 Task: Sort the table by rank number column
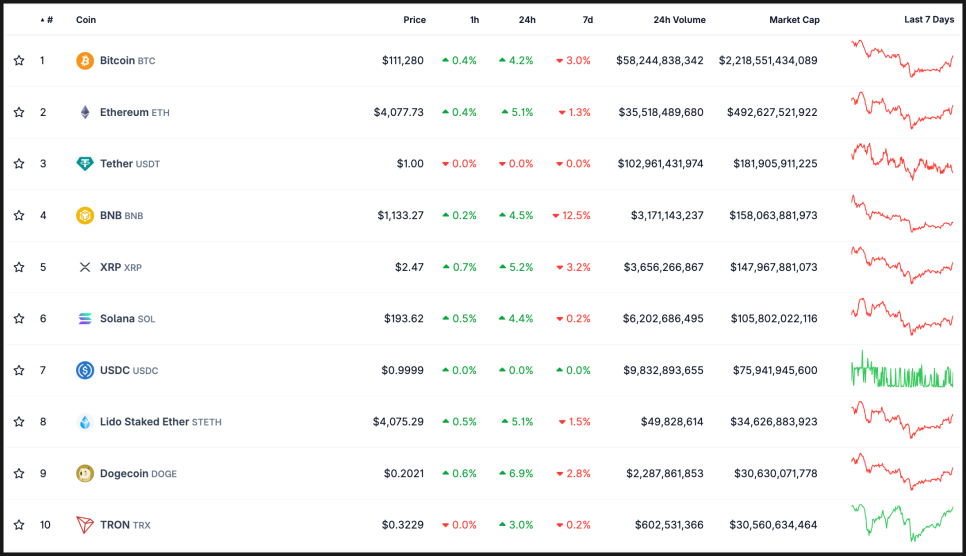[x=48, y=20]
